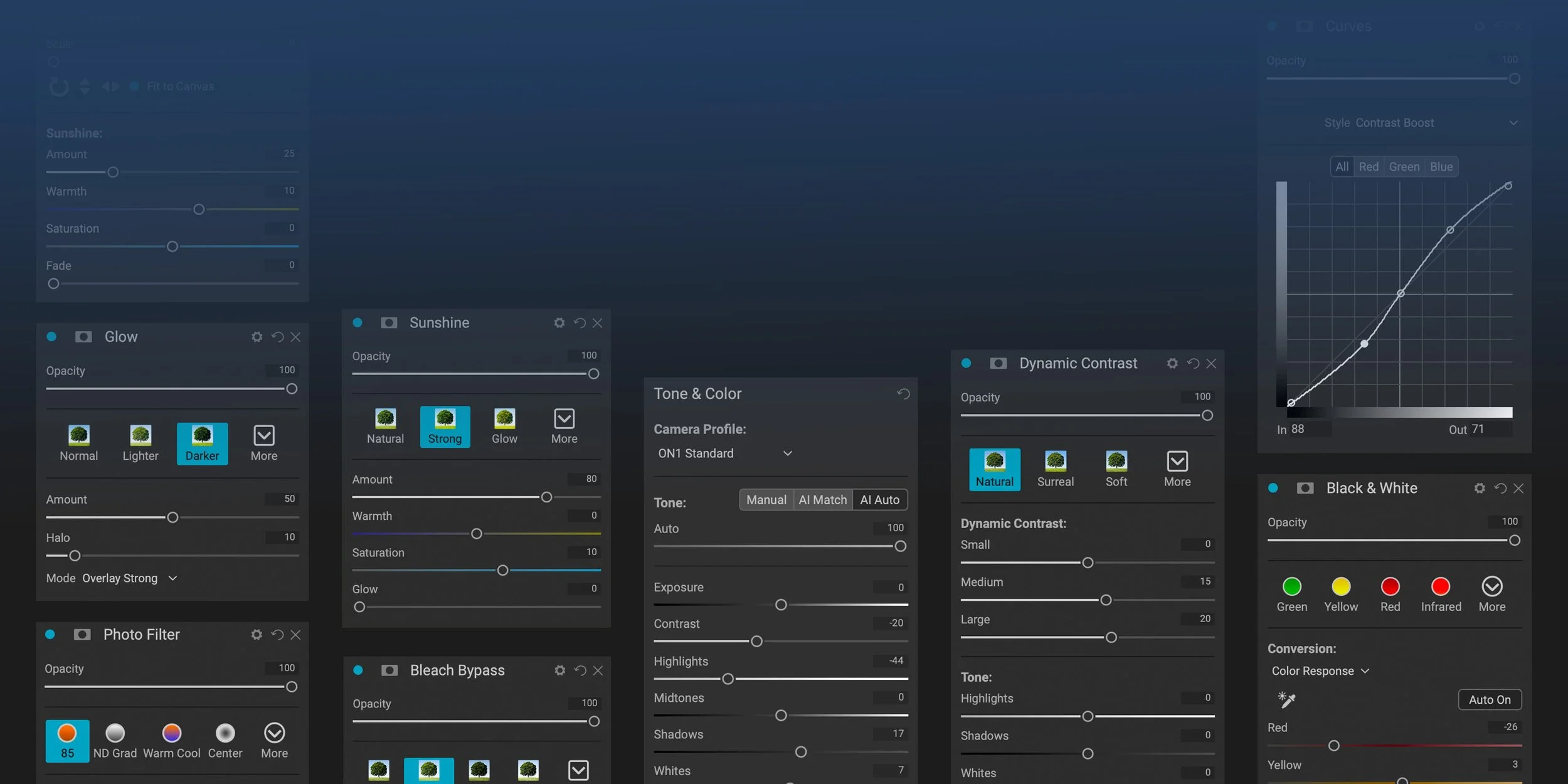The height and width of the screenshot is (784, 1568).
Task: Expand More presets in Sunshine panel
Action: coord(564,427)
